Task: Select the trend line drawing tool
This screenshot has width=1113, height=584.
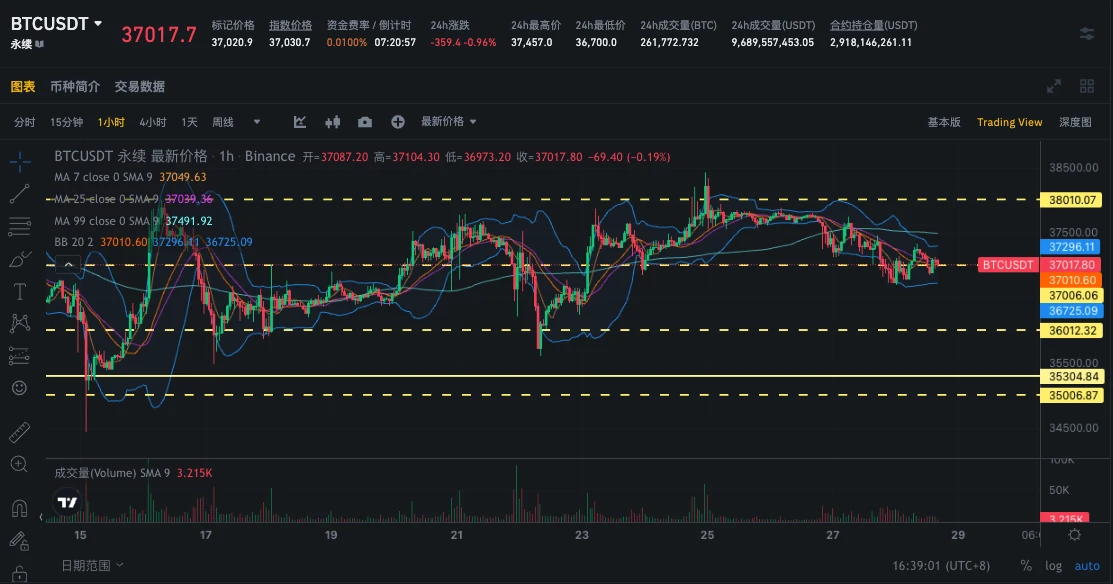Action: tap(19, 194)
